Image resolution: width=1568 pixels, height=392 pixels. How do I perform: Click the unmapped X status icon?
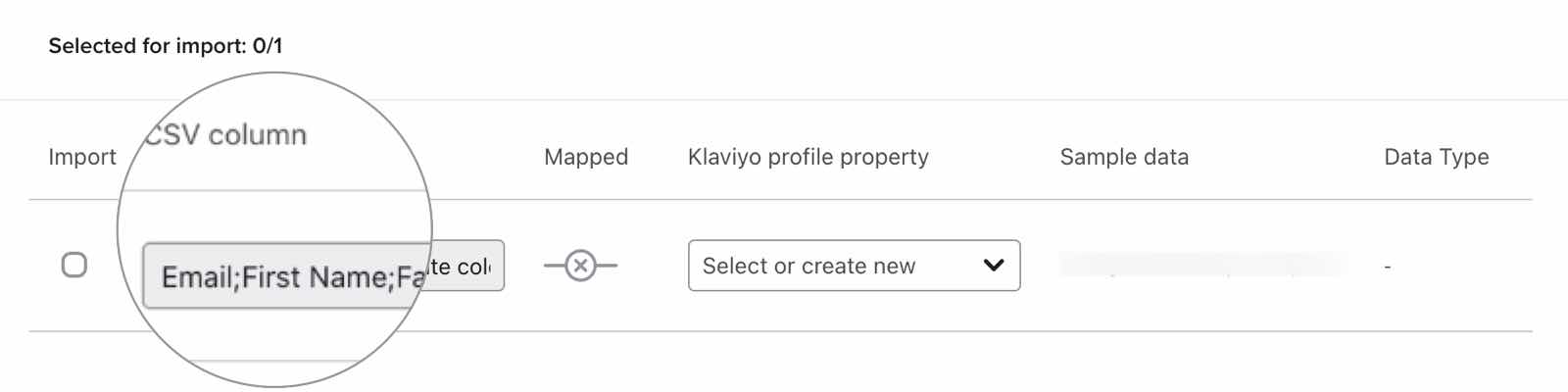click(581, 266)
